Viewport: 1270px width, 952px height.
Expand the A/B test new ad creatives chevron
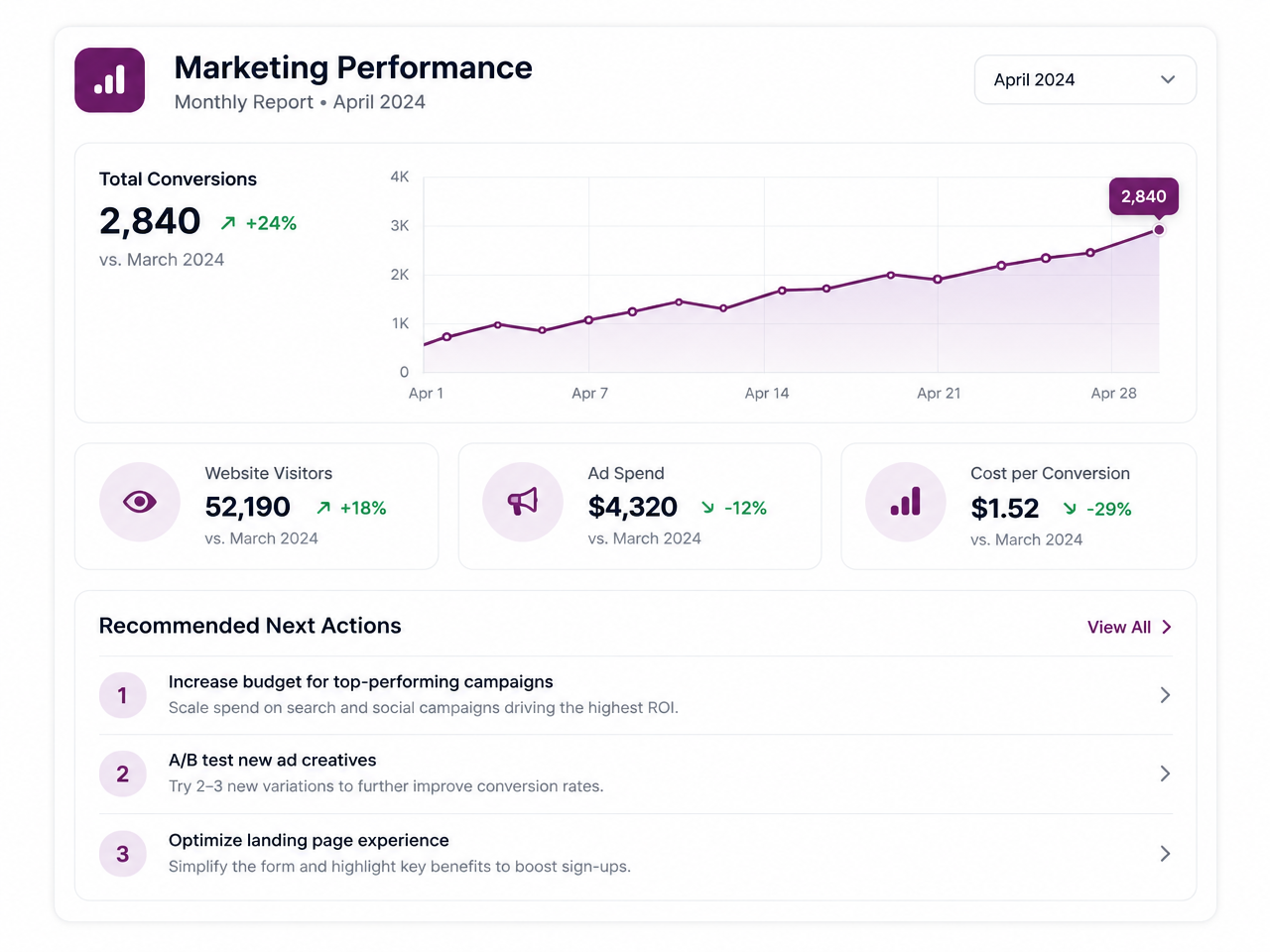(x=1165, y=773)
